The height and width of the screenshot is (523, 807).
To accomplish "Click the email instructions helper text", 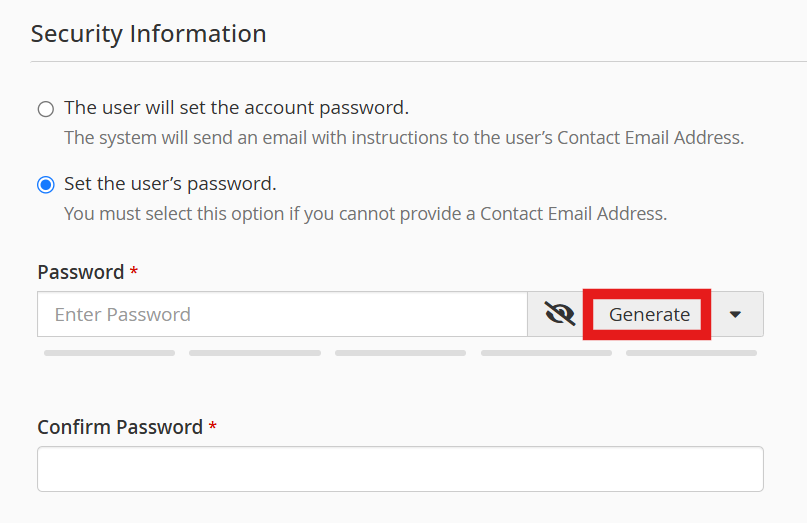I will [x=404, y=137].
